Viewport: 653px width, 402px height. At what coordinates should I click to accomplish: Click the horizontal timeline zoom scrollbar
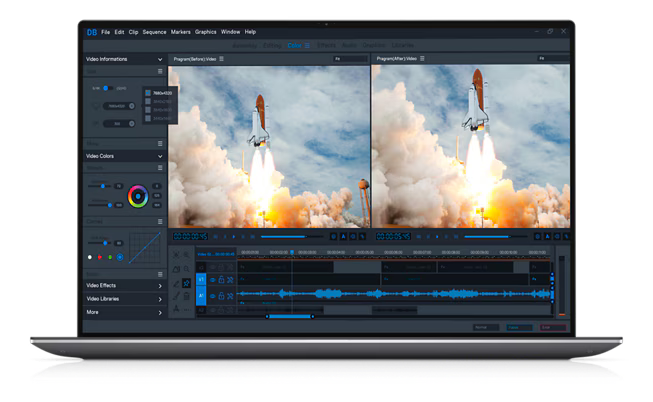pyautogui.click(x=290, y=317)
